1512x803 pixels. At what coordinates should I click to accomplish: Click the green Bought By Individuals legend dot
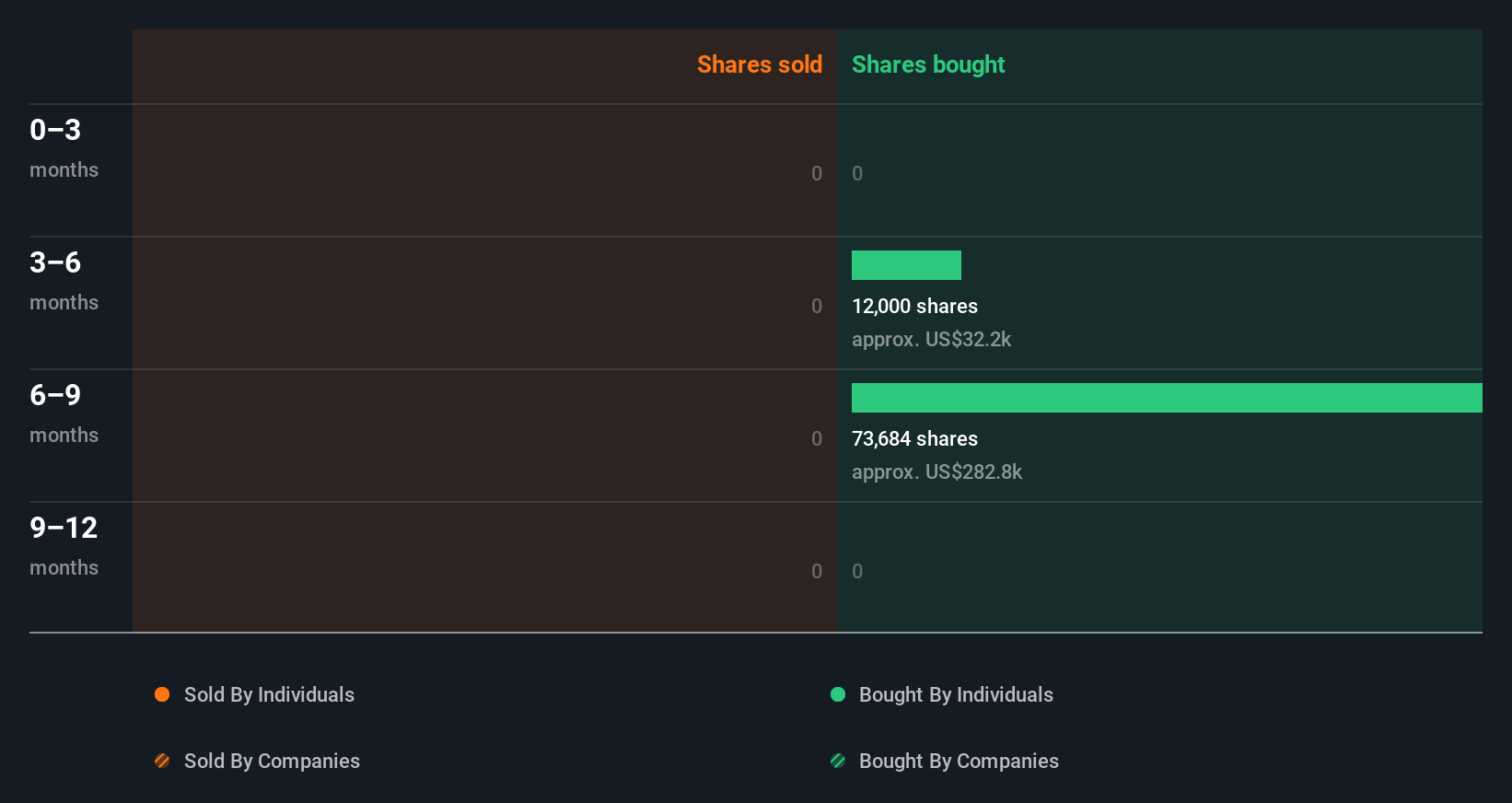pos(838,694)
